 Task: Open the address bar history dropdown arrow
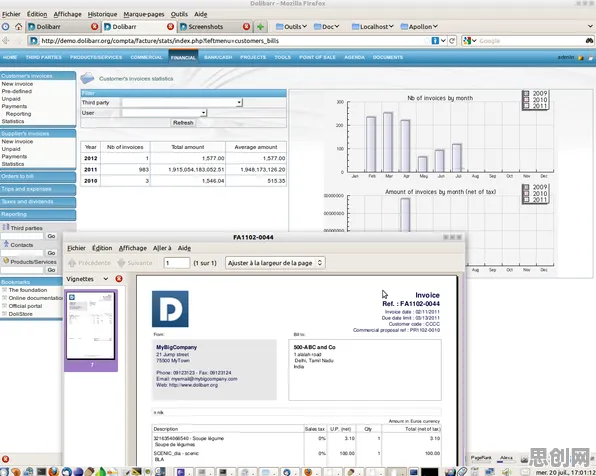pyautogui.click(x=443, y=41)
